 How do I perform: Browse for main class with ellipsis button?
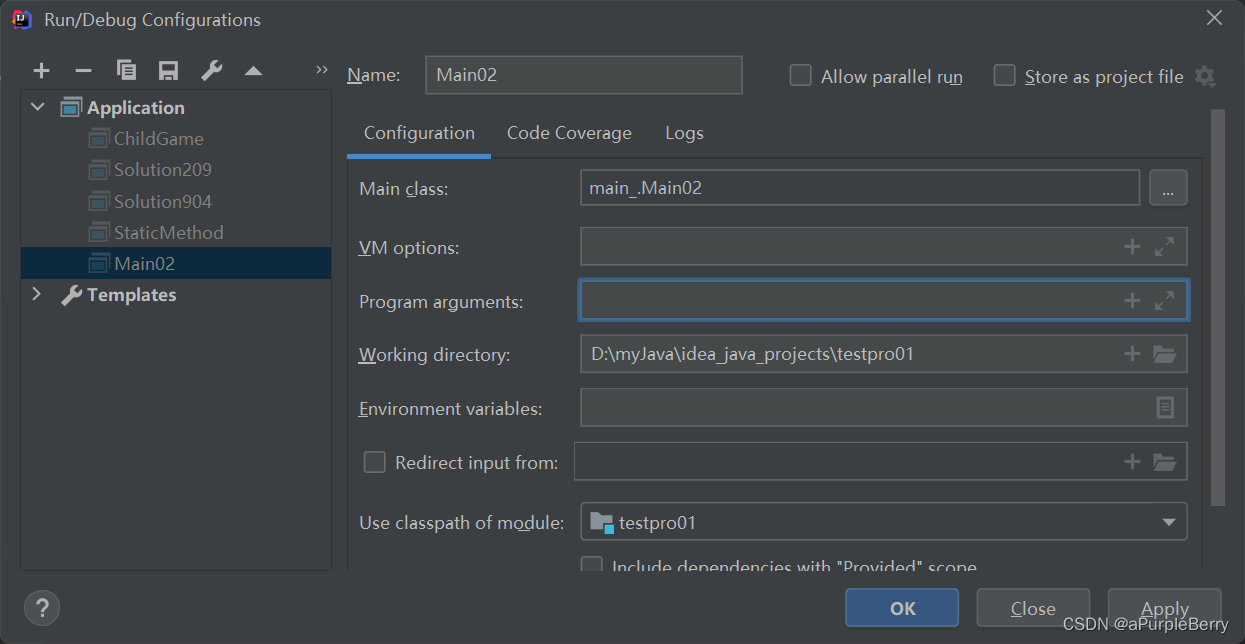click(1168, 188)
